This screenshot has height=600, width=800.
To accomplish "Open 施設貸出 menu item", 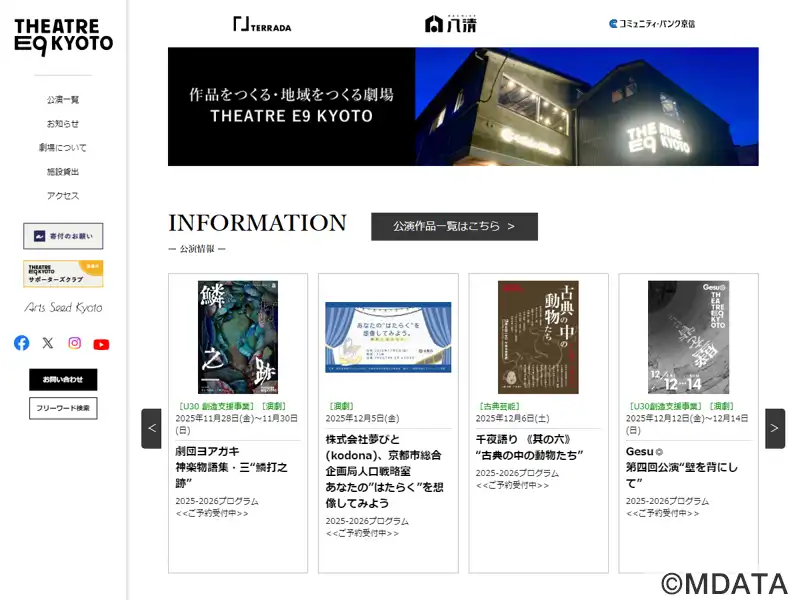I will tap(63, 171).
